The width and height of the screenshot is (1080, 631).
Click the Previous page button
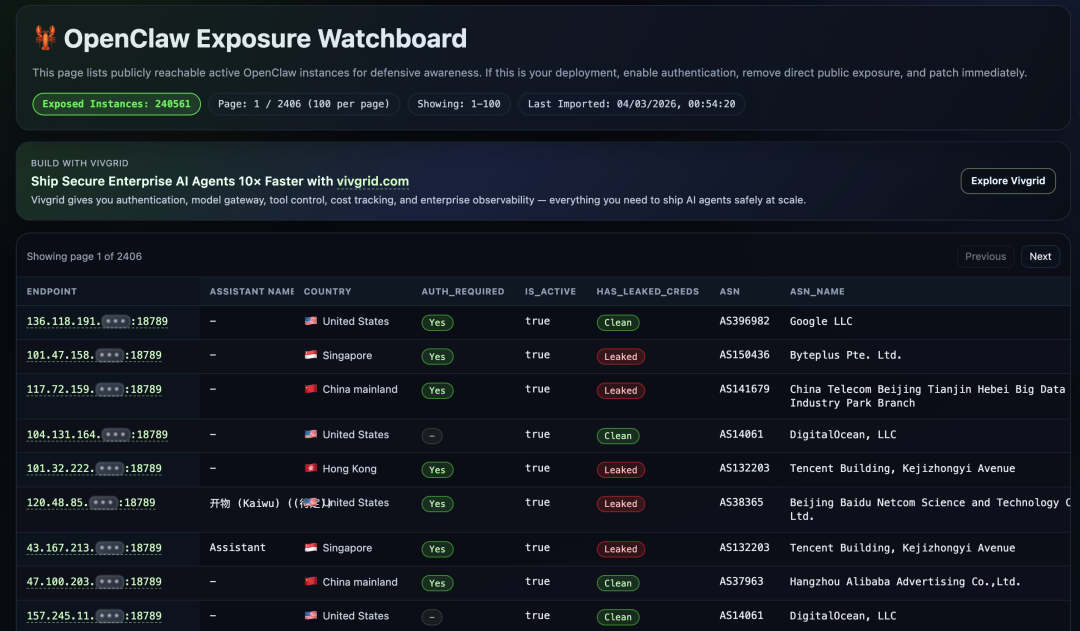[985, 257]
